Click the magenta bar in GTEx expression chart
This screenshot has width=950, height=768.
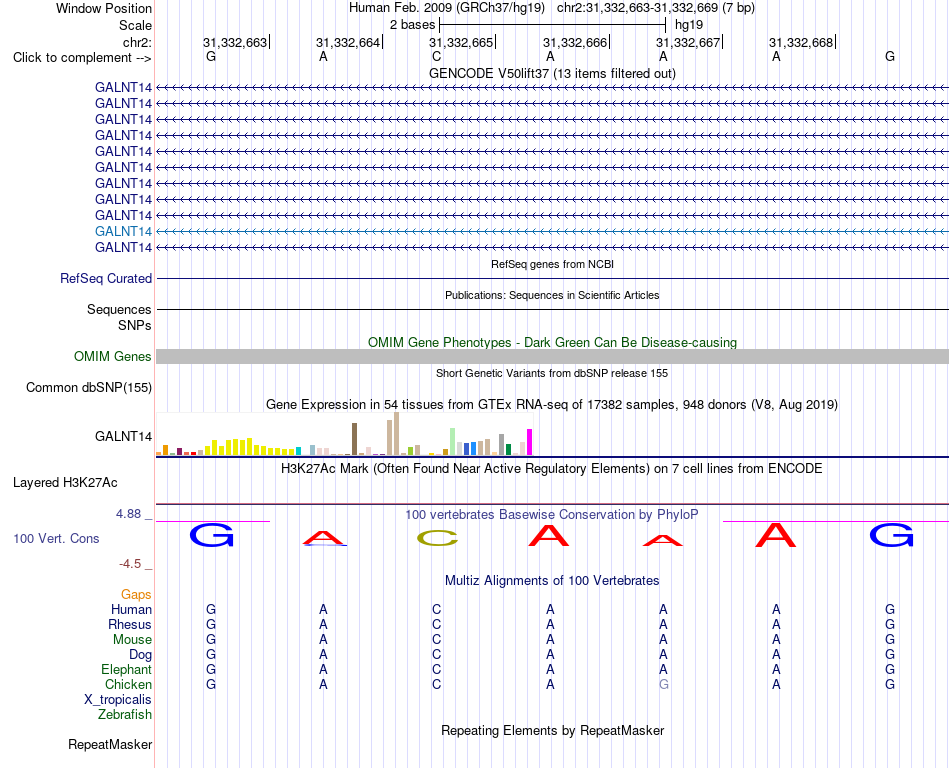point(530,442)
